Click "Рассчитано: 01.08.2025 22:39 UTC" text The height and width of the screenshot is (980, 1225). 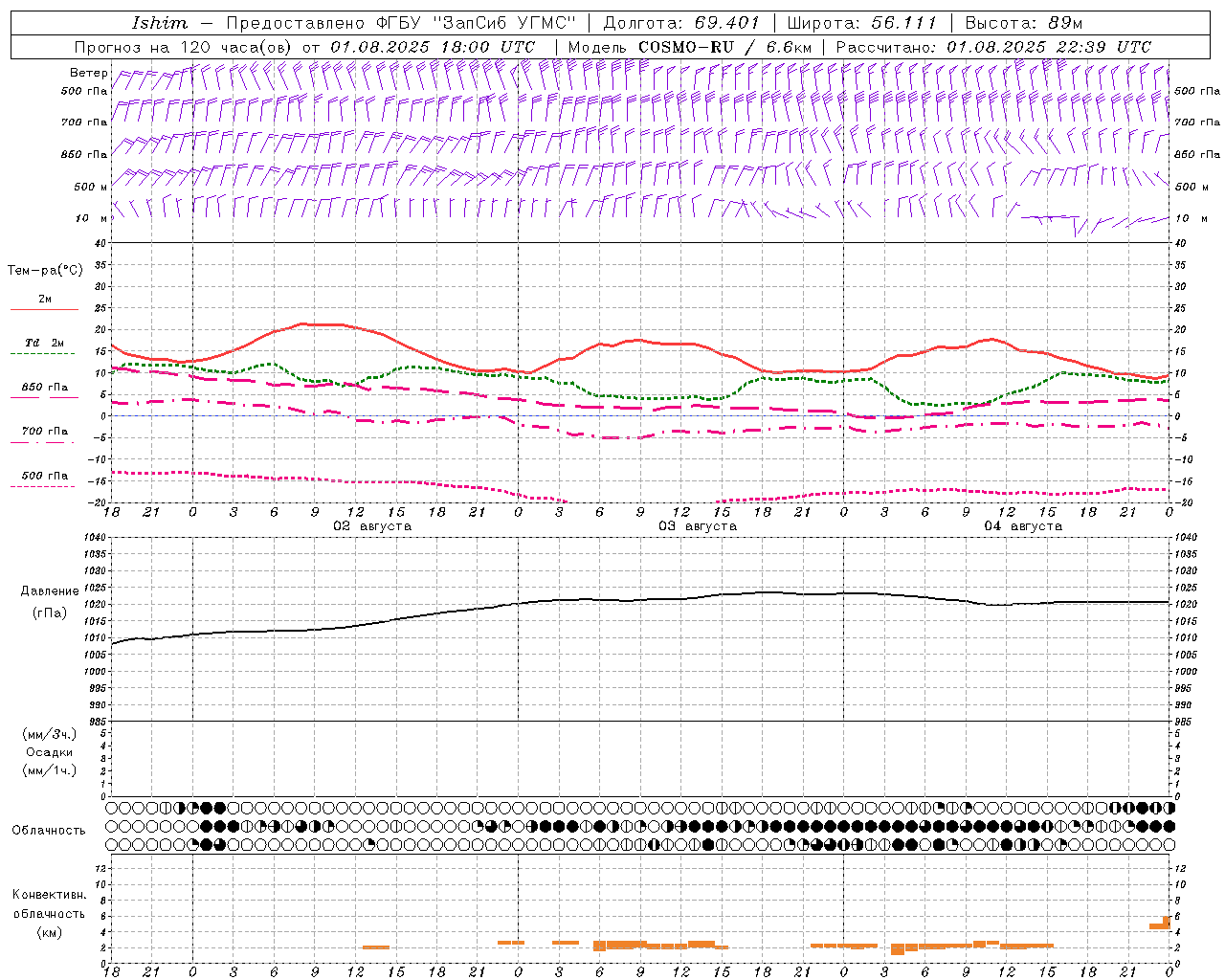(993, 47)
